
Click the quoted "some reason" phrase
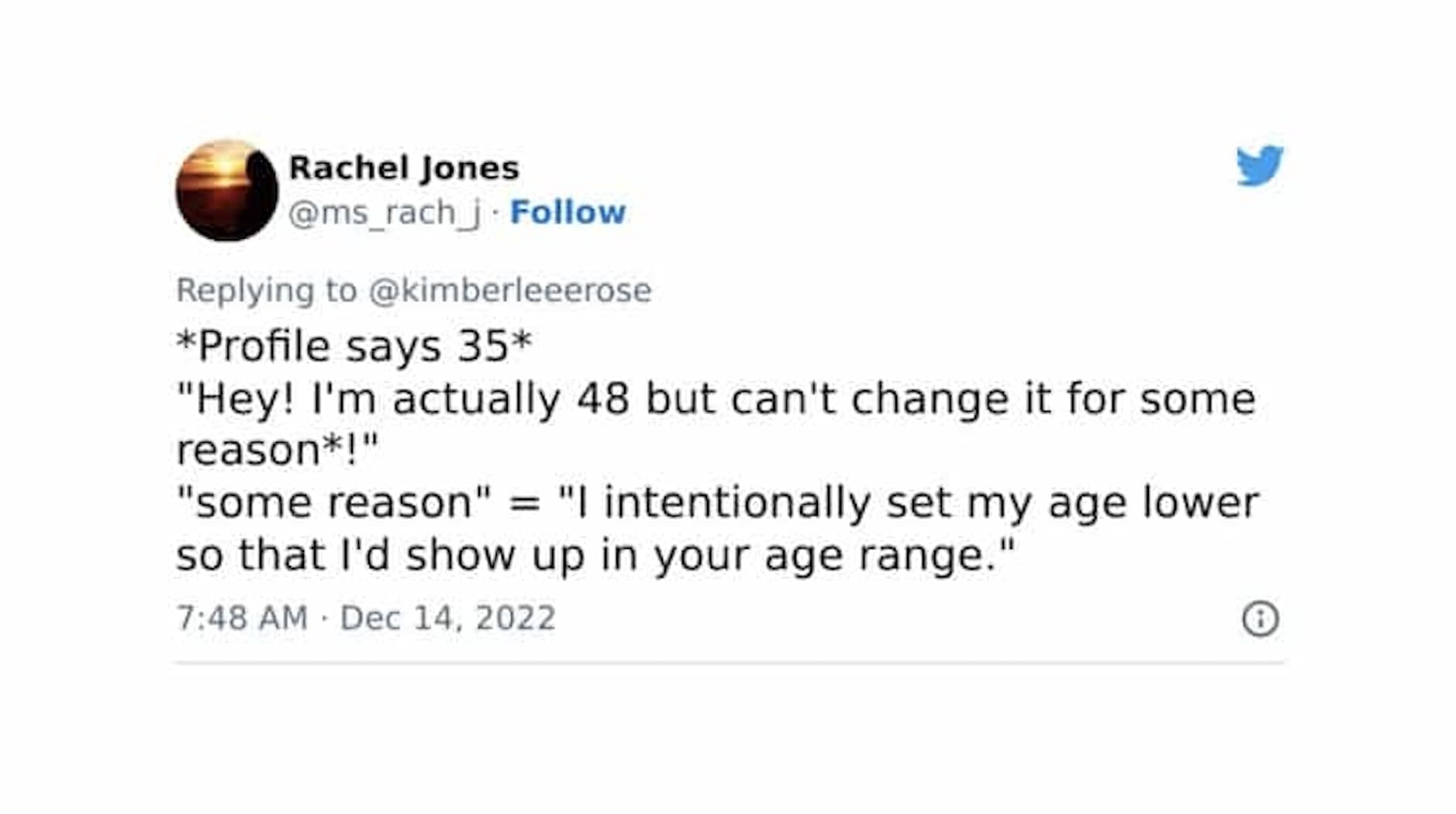[333, 503]
